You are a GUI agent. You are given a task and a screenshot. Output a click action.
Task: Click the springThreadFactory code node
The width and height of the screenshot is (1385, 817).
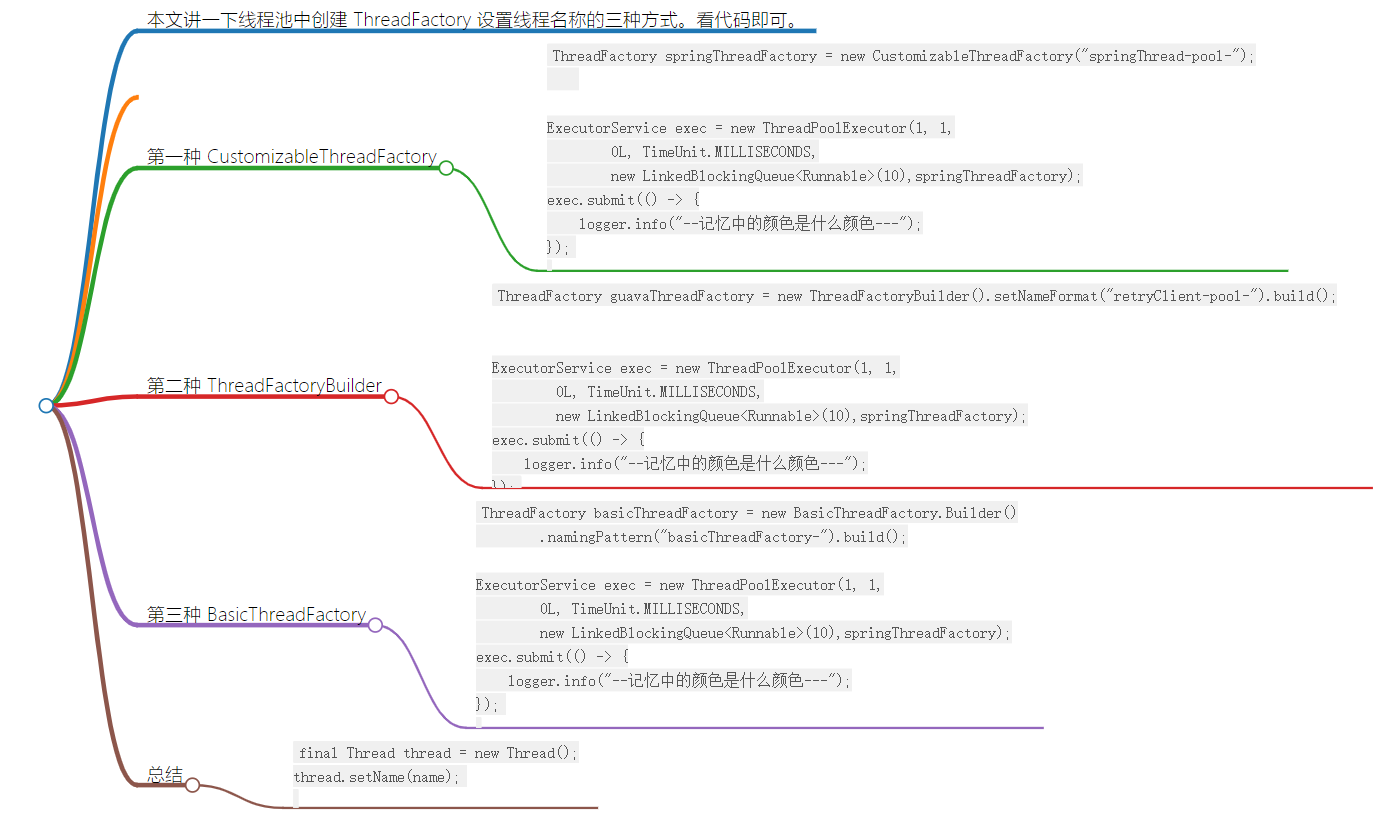click(898, 56)
